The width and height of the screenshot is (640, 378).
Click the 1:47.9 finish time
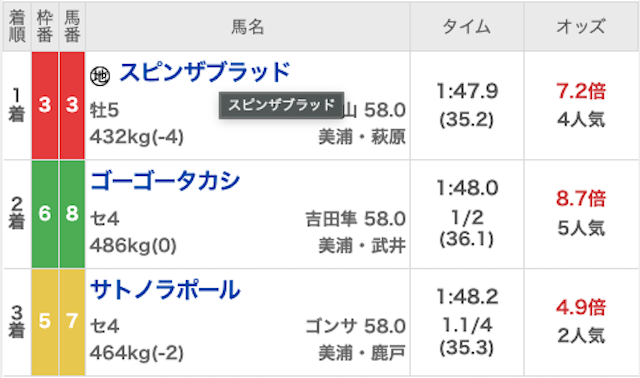467,91
